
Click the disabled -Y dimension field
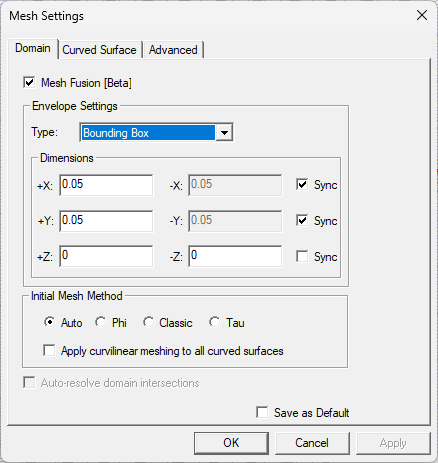pyautogui.click(x=235, y=221)
